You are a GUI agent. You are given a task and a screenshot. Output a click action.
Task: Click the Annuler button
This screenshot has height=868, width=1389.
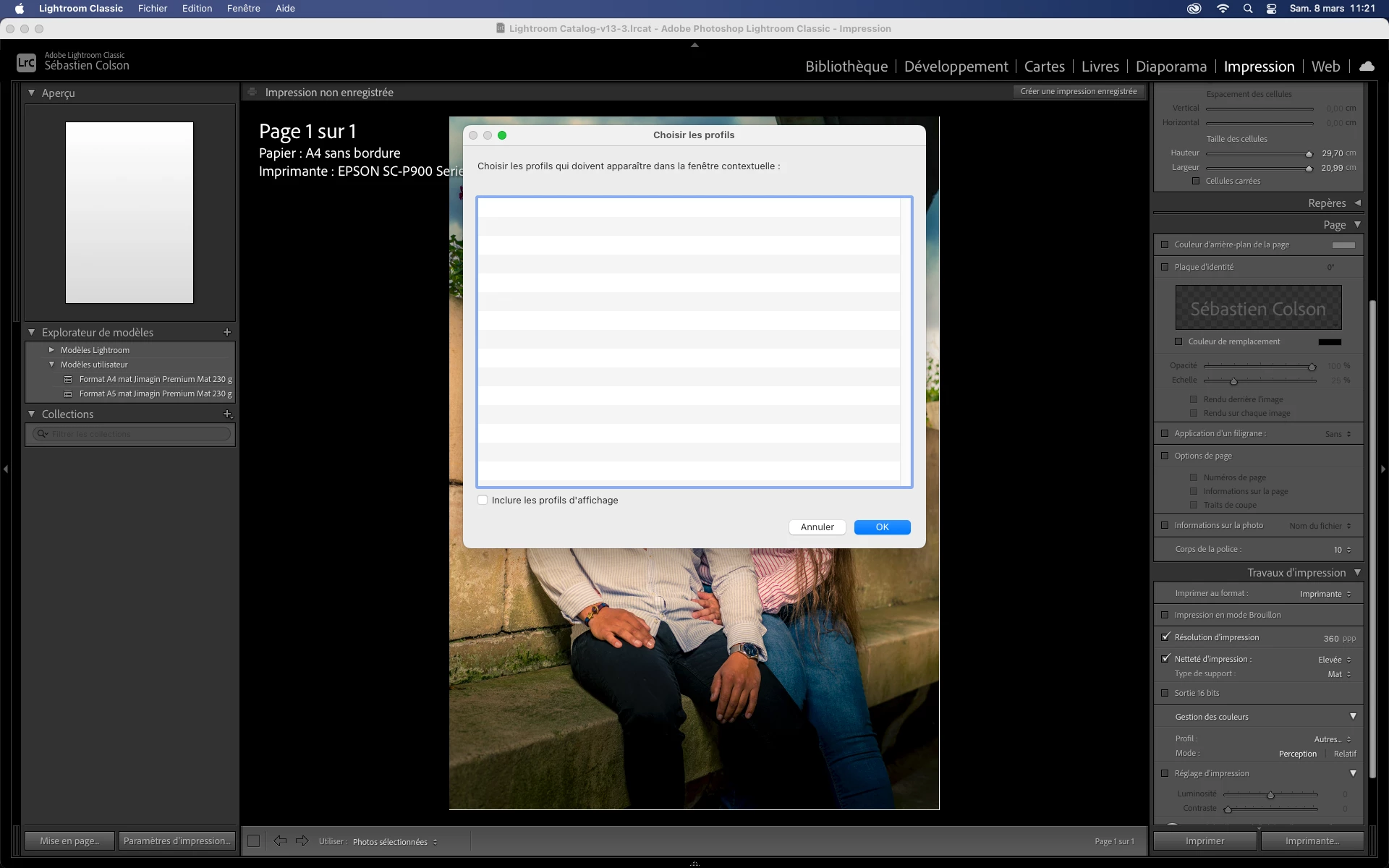click(817, 527)
